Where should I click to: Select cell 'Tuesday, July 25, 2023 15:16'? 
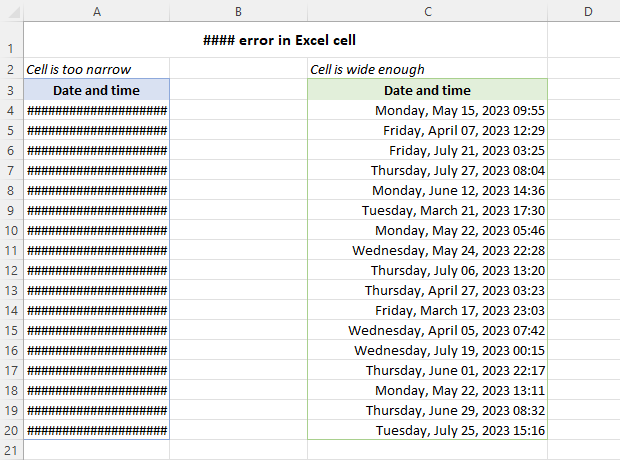427,430
